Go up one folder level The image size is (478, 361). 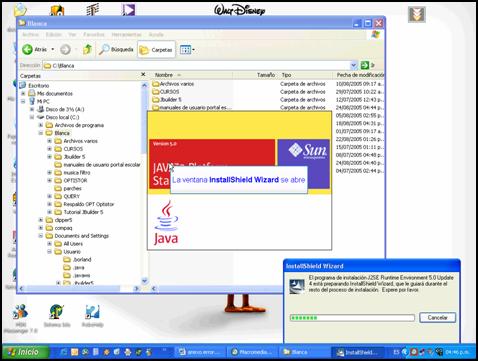click(87, 50)
